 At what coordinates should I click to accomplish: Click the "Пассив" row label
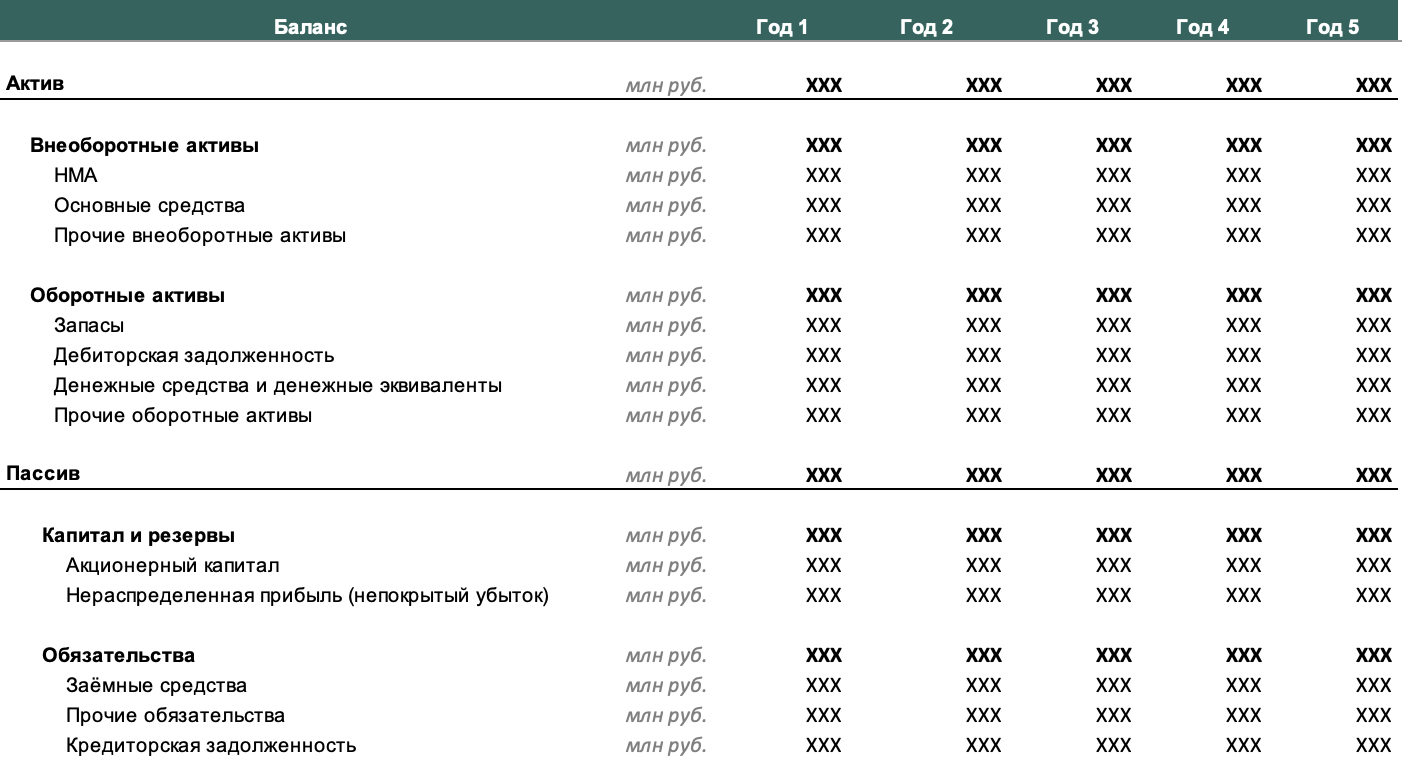point(43,474)
